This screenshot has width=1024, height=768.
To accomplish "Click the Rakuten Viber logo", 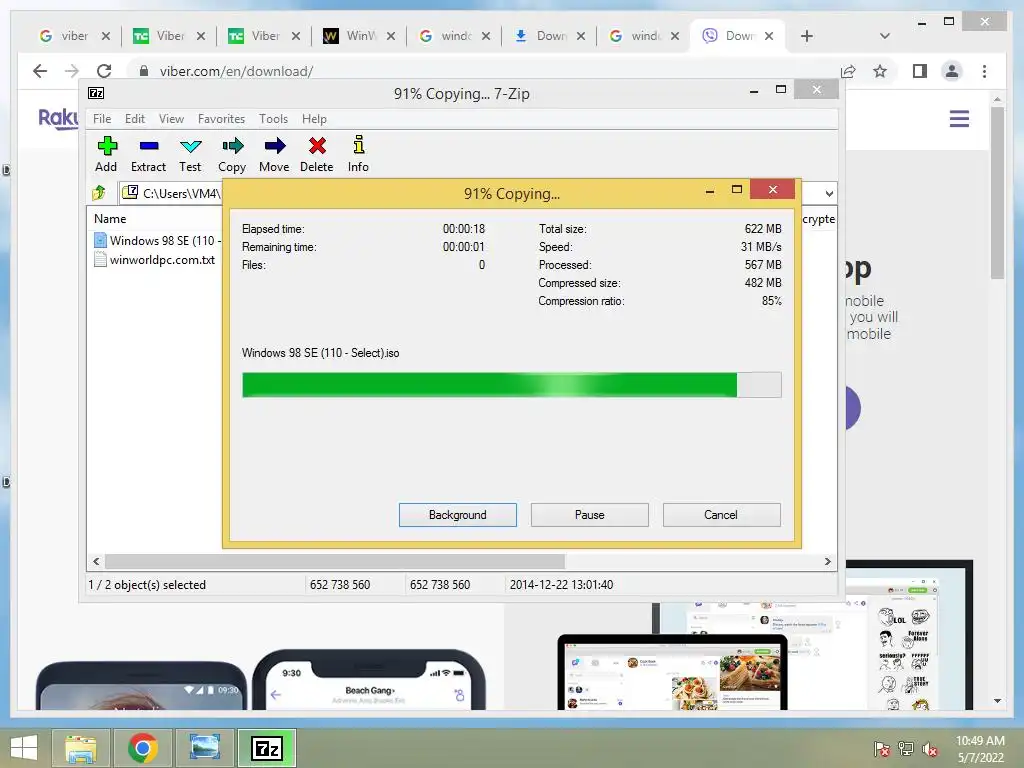I will pos(57,118).
